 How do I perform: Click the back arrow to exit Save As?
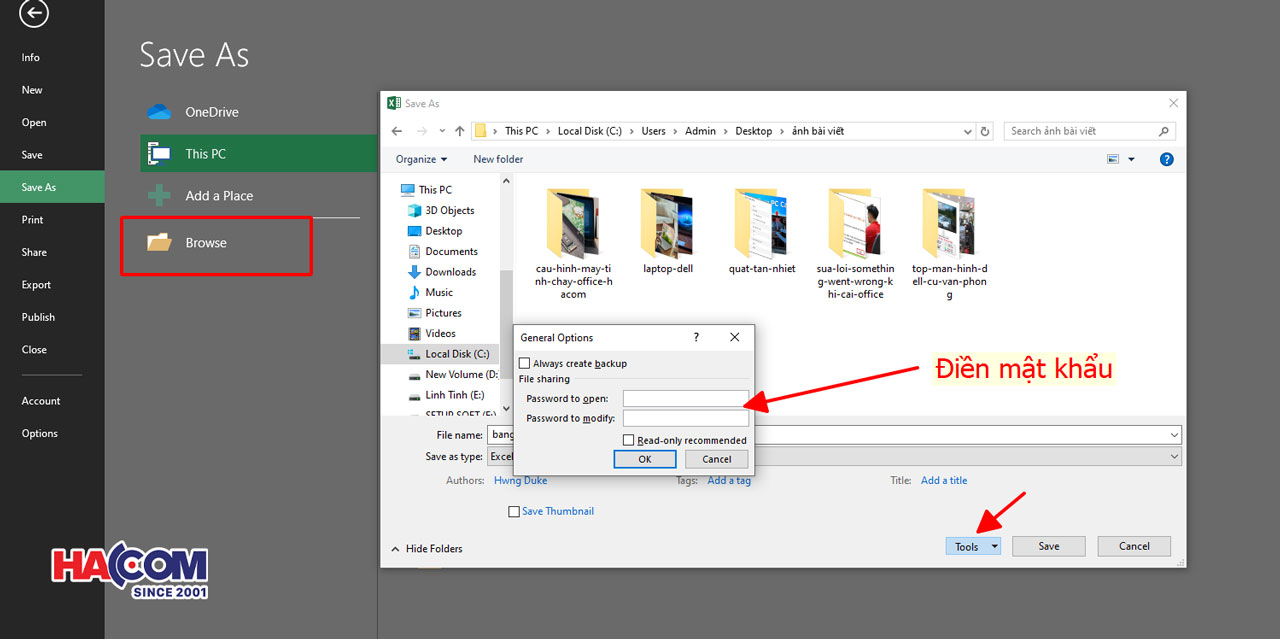pos(33,15)
